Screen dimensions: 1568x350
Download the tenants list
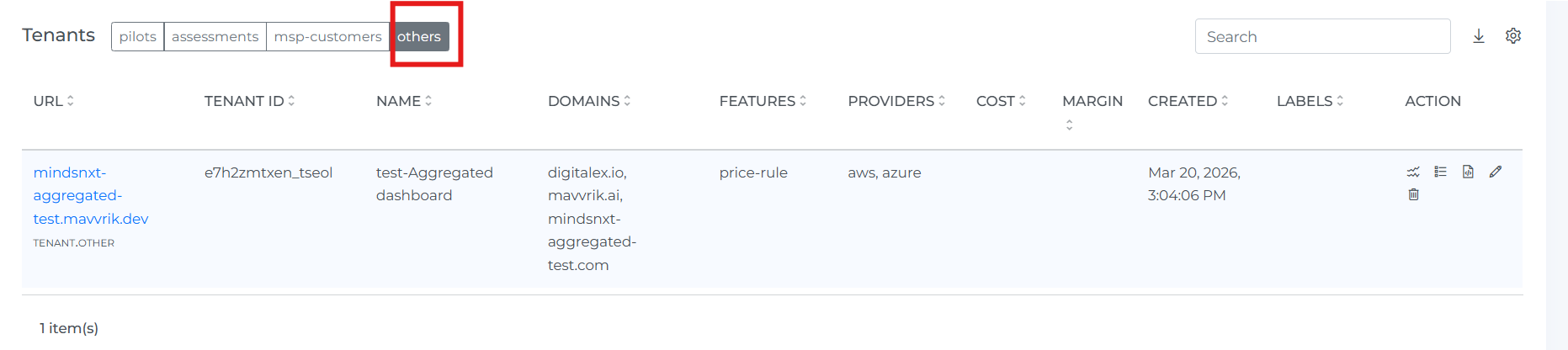coord(1478,36)
